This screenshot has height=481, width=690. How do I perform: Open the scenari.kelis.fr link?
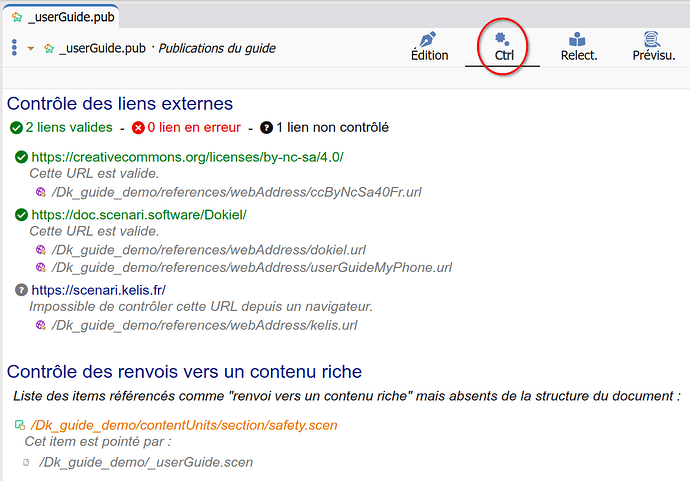click(98, 290)
